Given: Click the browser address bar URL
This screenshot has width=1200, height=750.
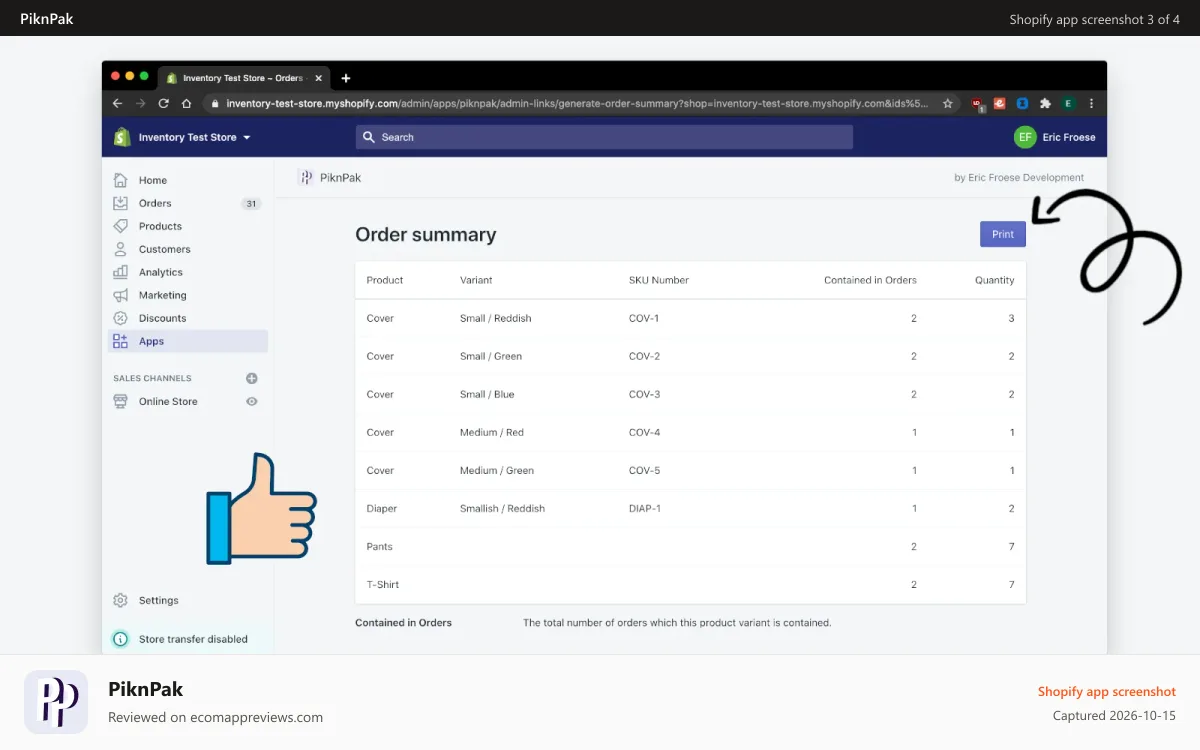Looking at the screenshot, I should [x=577, y=103].
